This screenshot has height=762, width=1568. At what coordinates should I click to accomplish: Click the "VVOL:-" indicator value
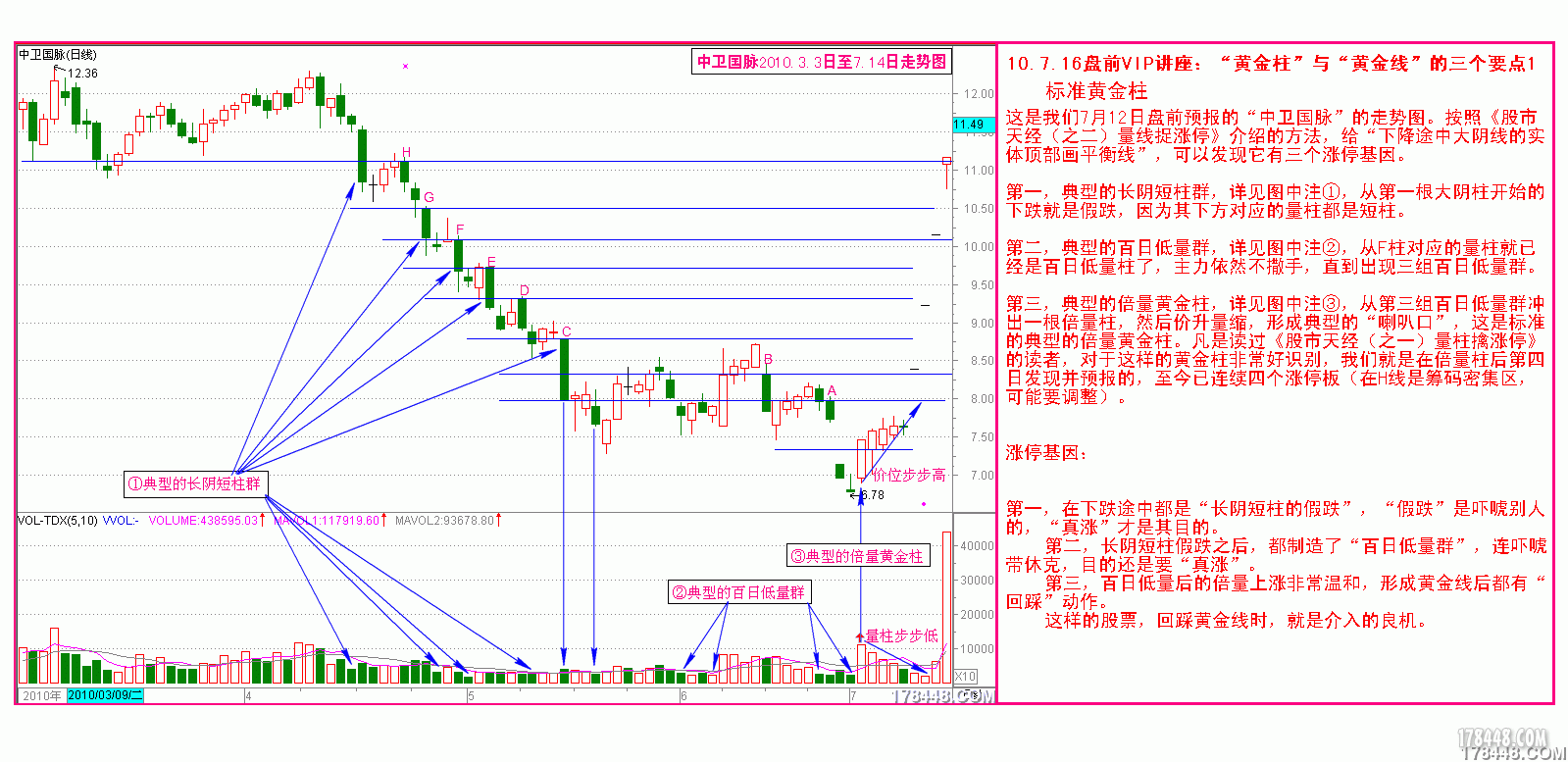[121, 521]
